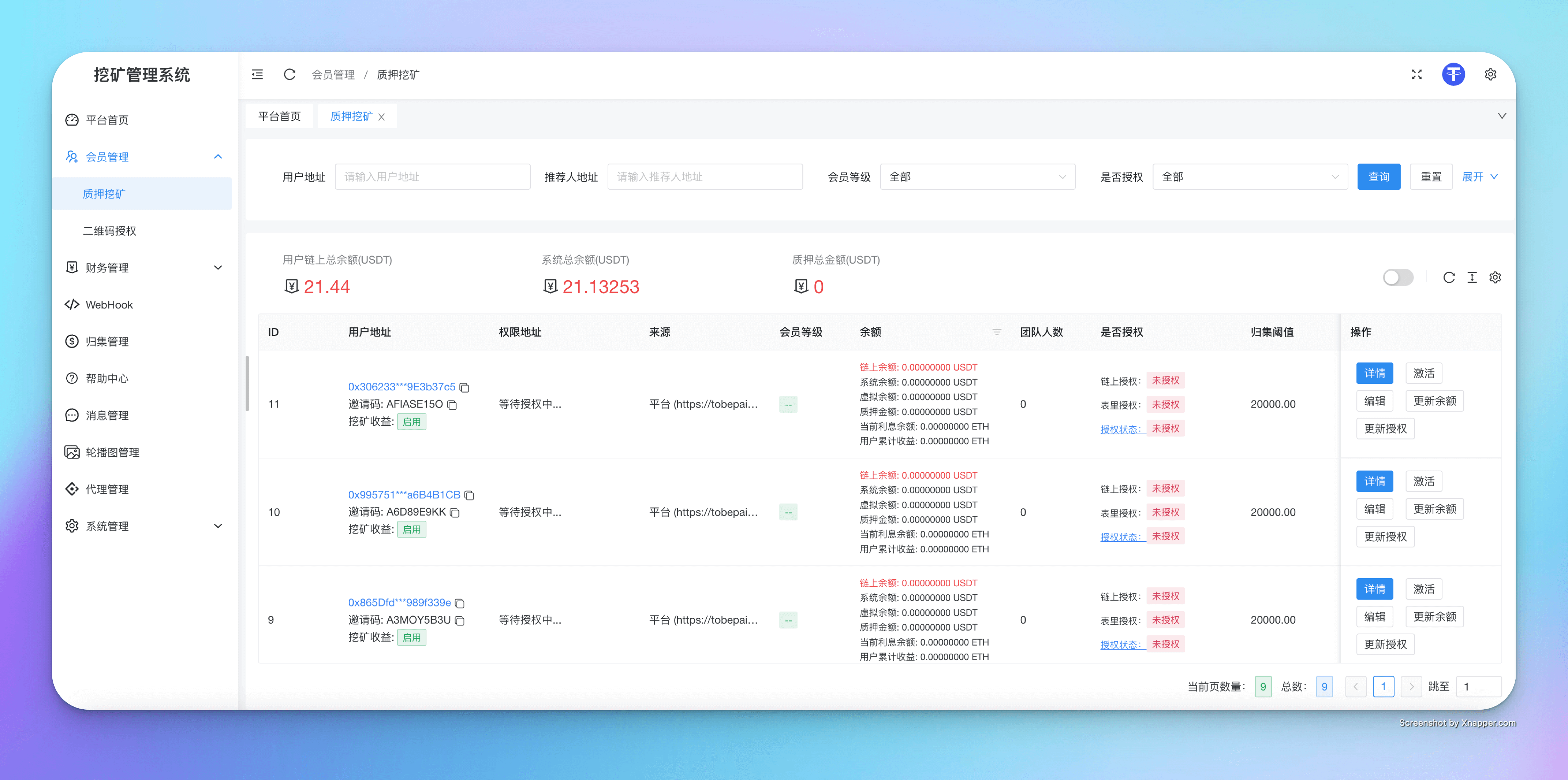The image size is (1568, 780).
Task: Open the 会员等级 dropdown
Action: click(977, 177)
